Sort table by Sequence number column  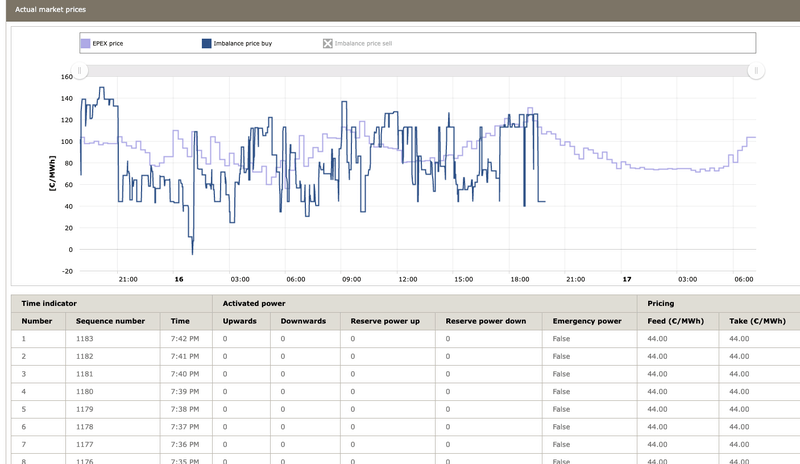pyautogui.click(x=110, y=322)
